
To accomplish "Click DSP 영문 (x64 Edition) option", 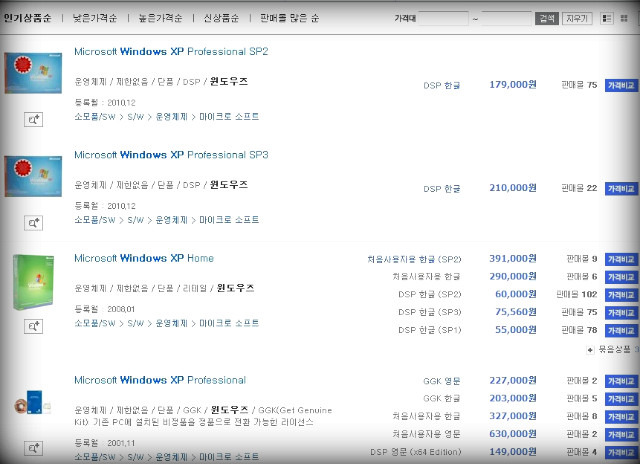I will 416,452.
